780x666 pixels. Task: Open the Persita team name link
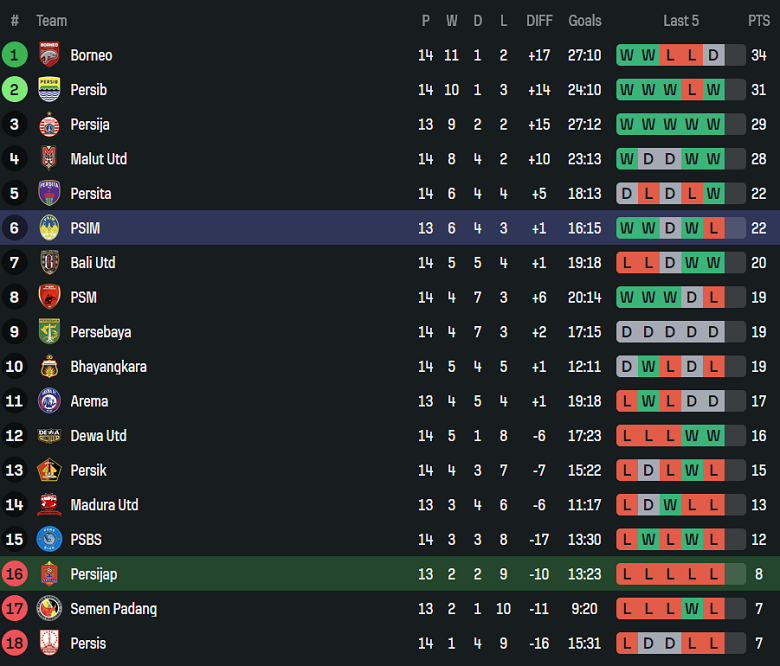(91, 194)
